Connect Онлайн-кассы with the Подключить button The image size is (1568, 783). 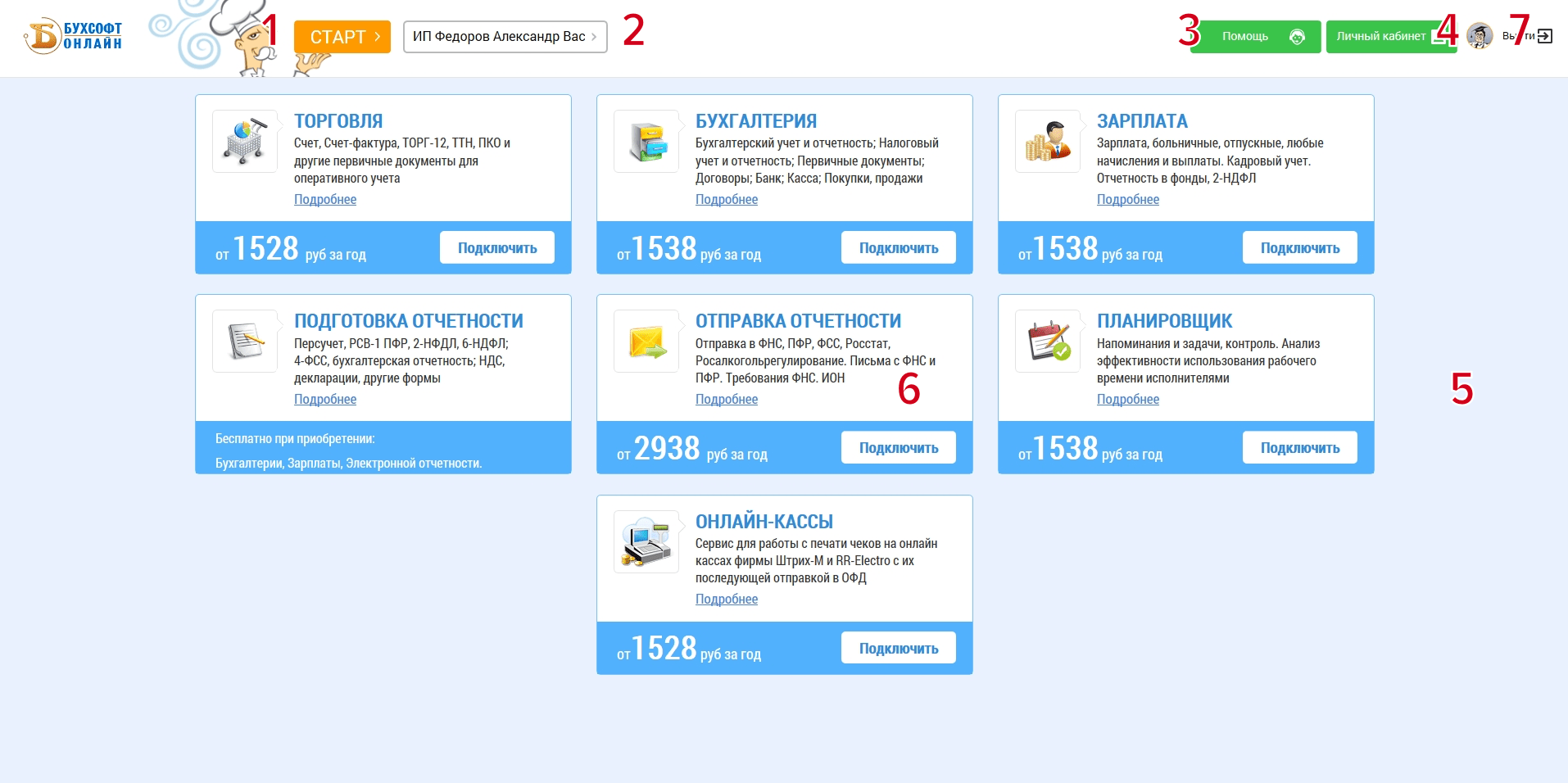[899, 648]
